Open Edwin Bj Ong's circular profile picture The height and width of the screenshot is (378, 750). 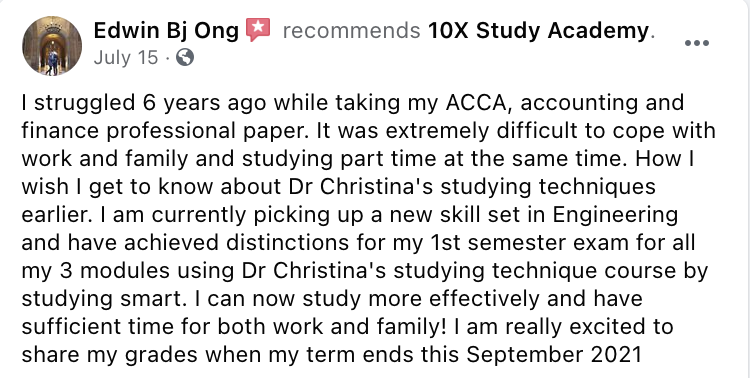tap(52, 46)
